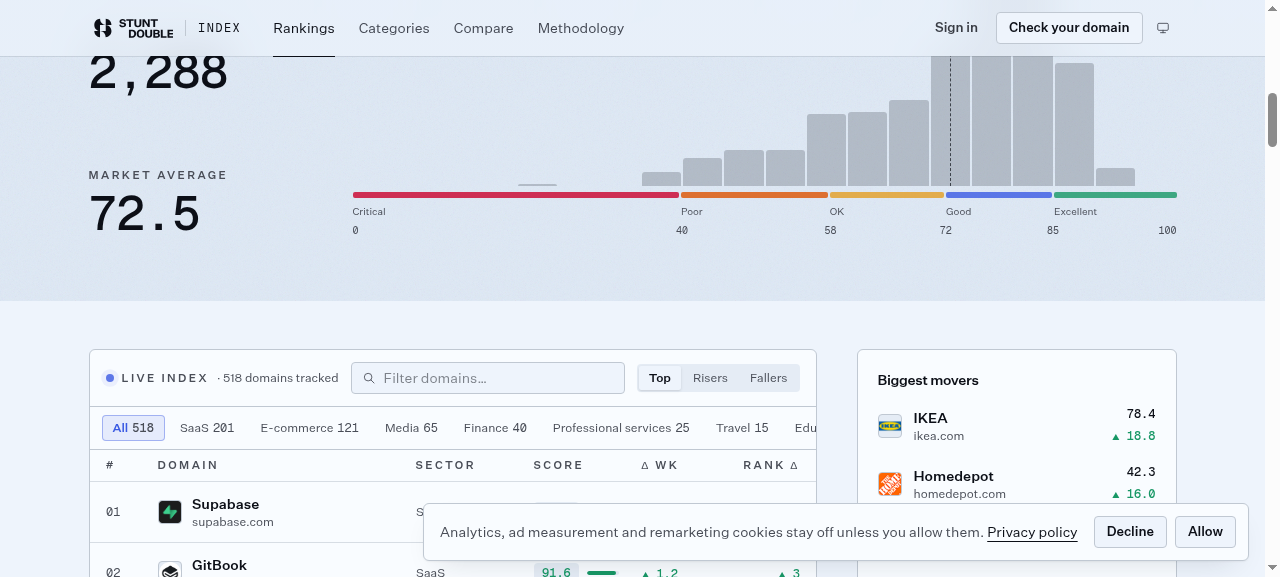
Task: Open the Privacy policy link
Action: point(1032,532)
